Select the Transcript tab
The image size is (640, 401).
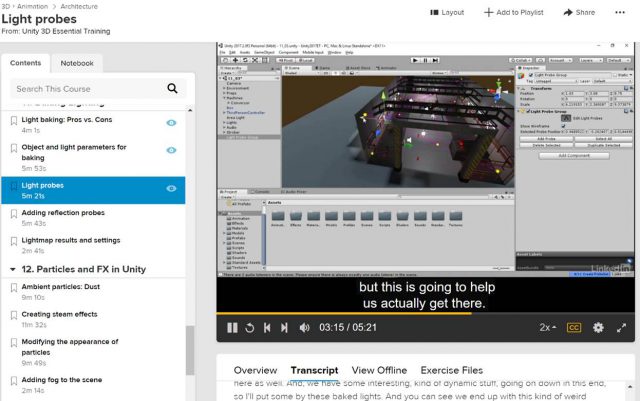[314, 370]
